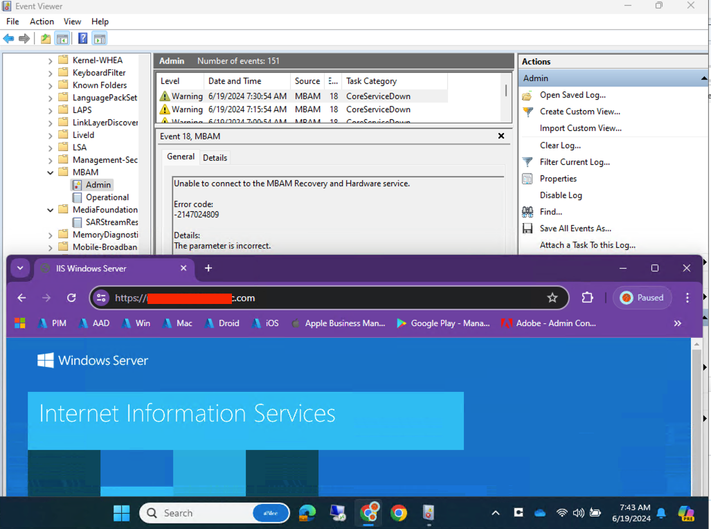Open a new Chrome tab

pyautogui.click(x=208, y=268)
